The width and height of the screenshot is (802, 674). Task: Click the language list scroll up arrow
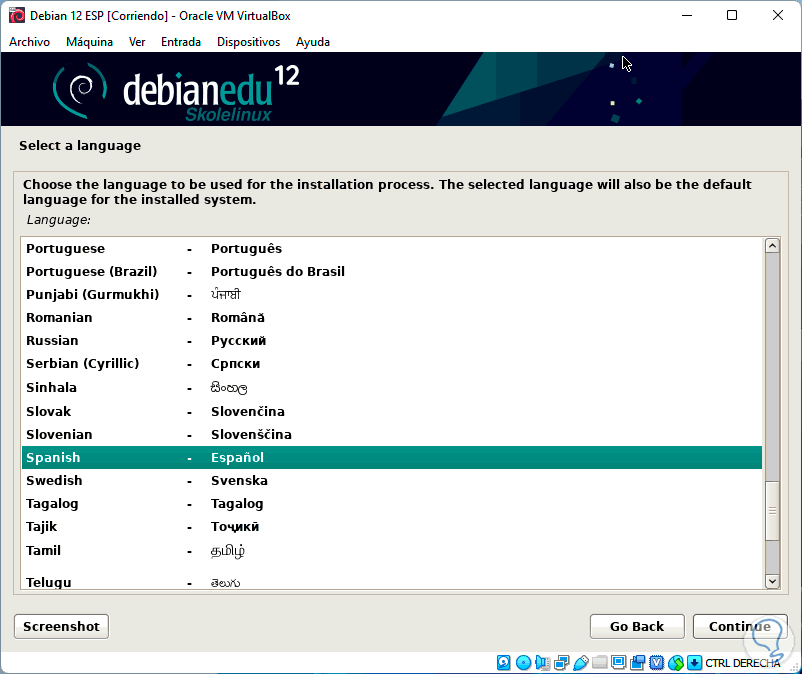point(772,246)
